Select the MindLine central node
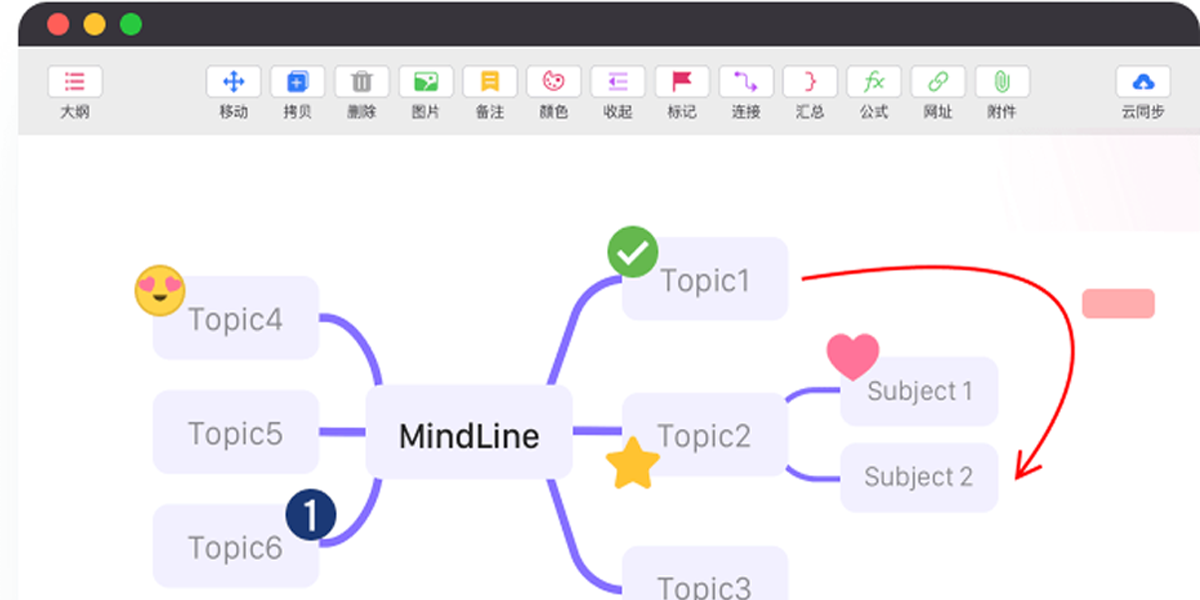 tap(468, 435)
